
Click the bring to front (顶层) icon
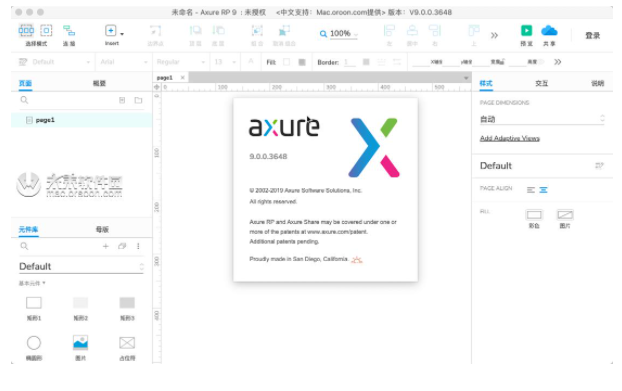tap(195, 31)
